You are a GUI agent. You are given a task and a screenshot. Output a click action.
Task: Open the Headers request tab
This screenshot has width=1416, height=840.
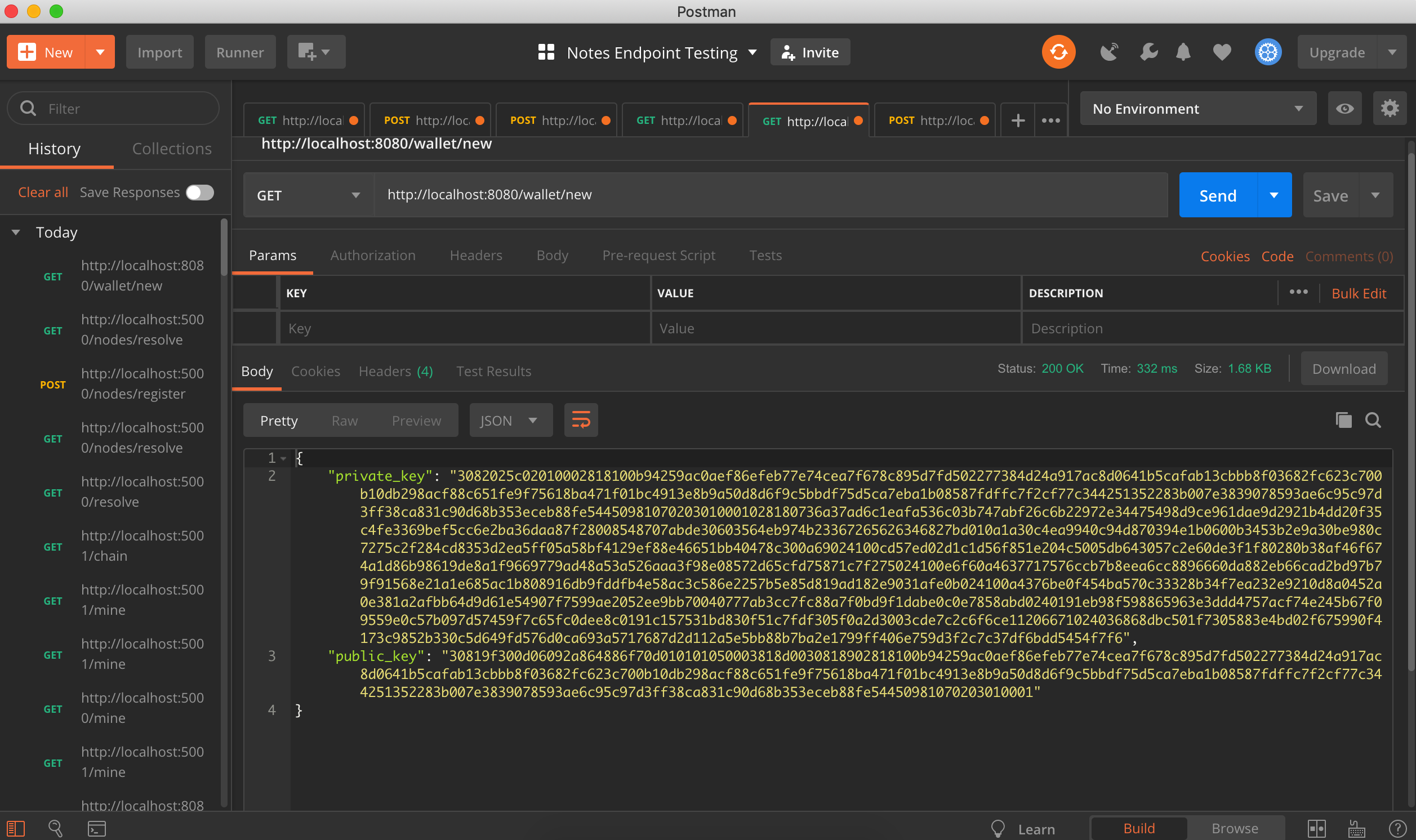(x=475, y=255)
